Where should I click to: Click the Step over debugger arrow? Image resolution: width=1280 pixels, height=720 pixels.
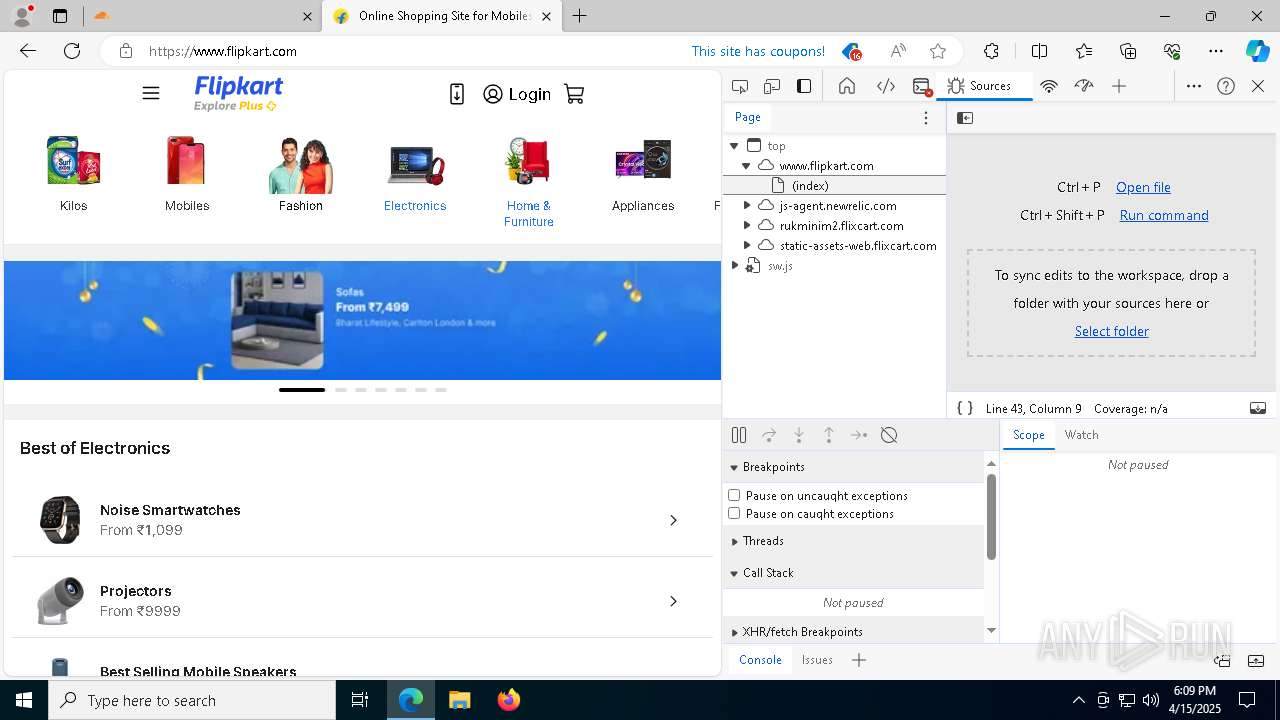[769, 435]
